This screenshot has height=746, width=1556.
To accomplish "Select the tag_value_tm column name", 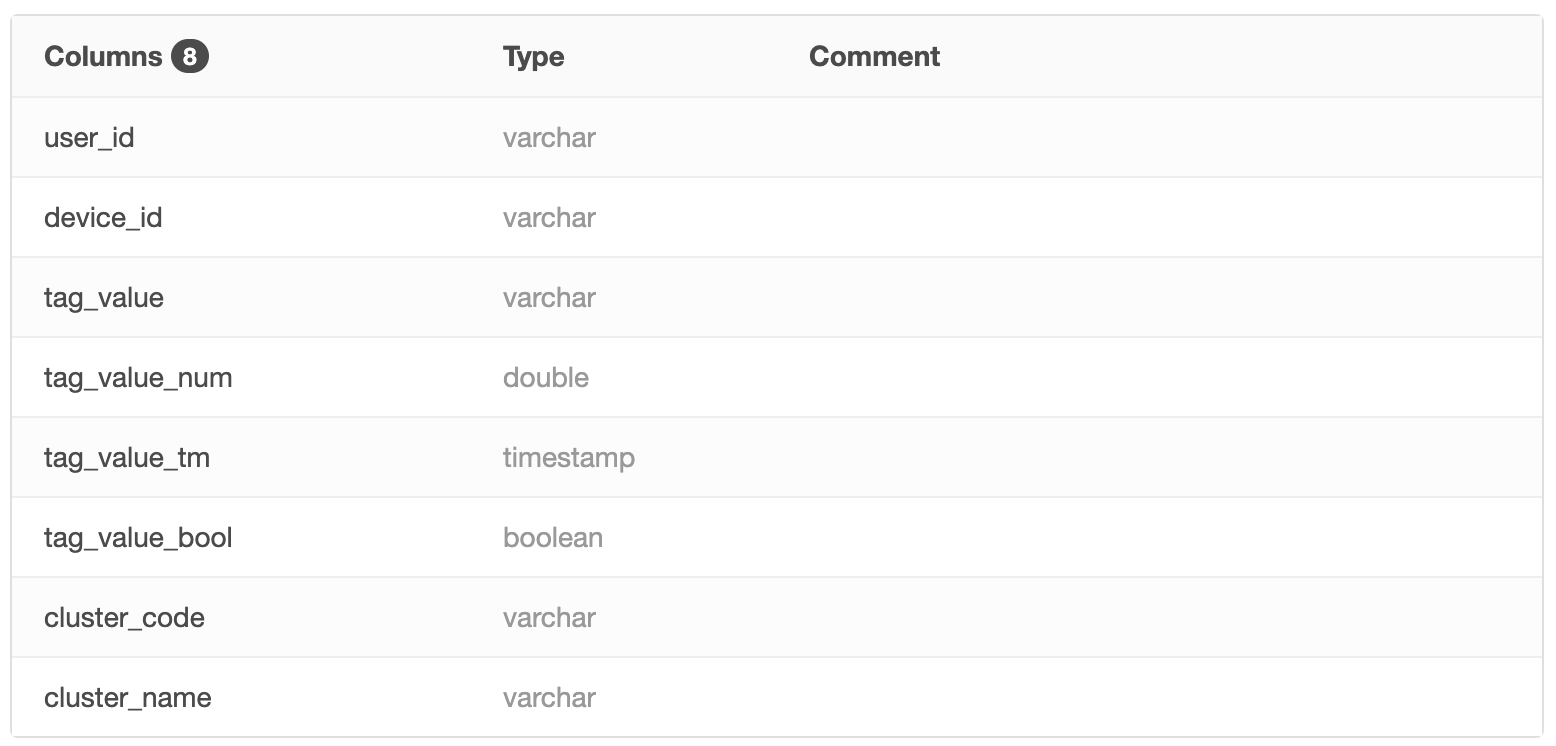I will (x=127, y=458).
